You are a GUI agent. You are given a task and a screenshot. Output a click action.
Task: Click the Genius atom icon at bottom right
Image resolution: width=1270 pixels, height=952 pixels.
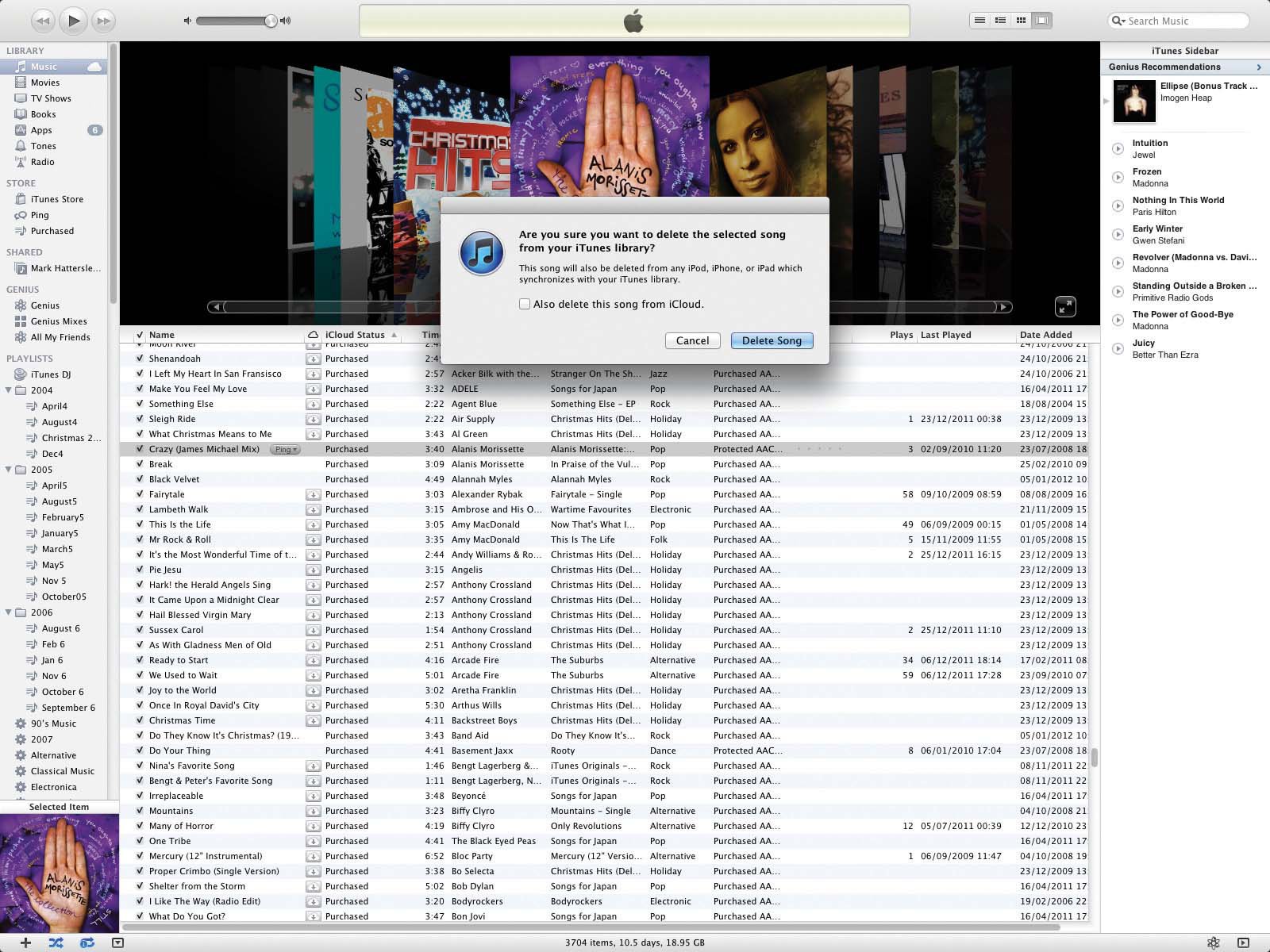pos(1213,942)
